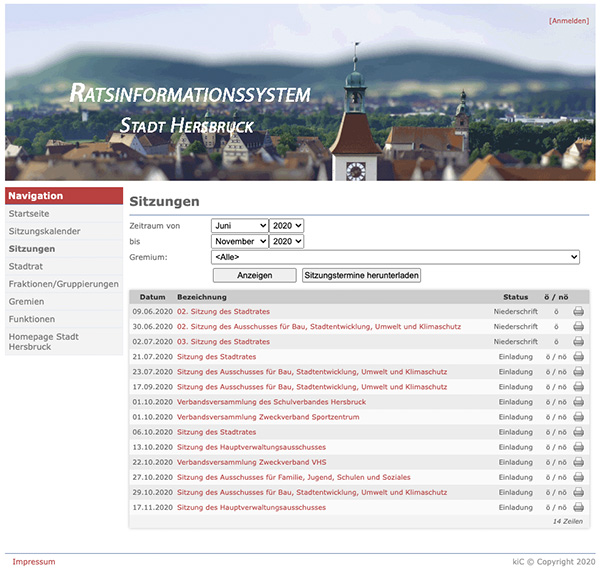Image resolution: width=600 pixels, height=572 pixels.
Task: Expand the Gremium dropdown showing <Alle>
Action: point(395,257)
